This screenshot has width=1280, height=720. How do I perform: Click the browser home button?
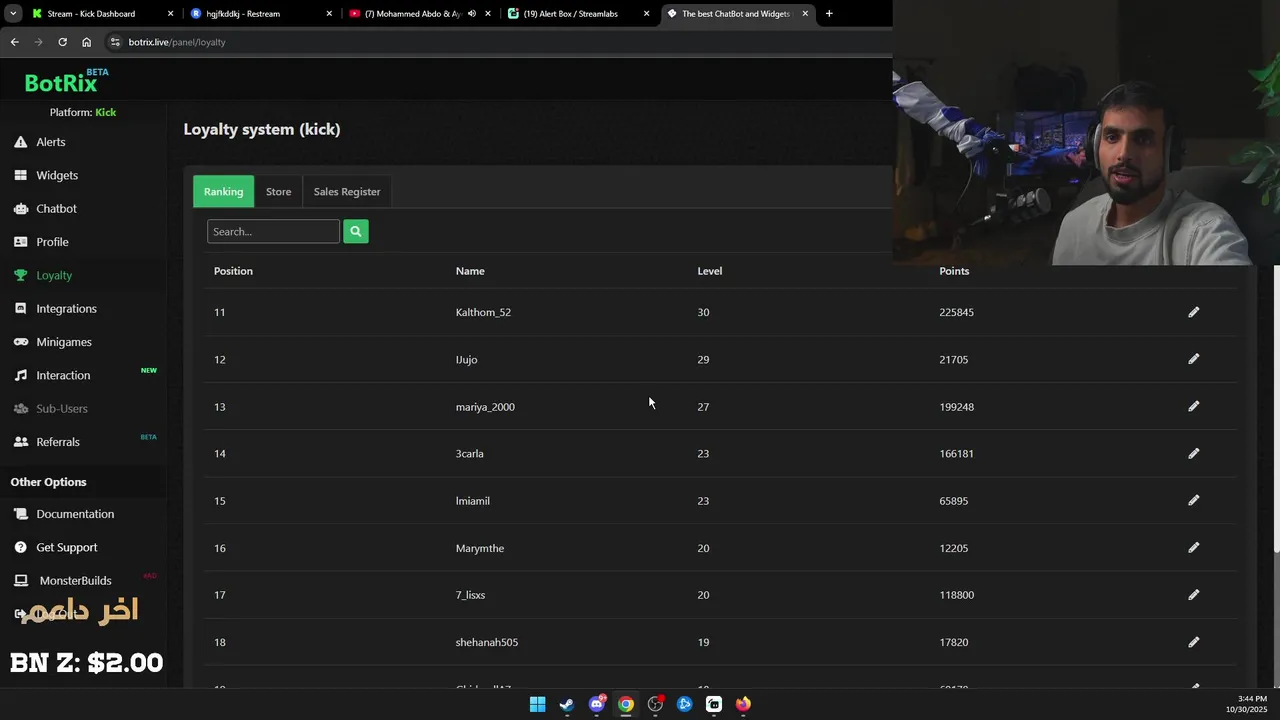point(86,42)
